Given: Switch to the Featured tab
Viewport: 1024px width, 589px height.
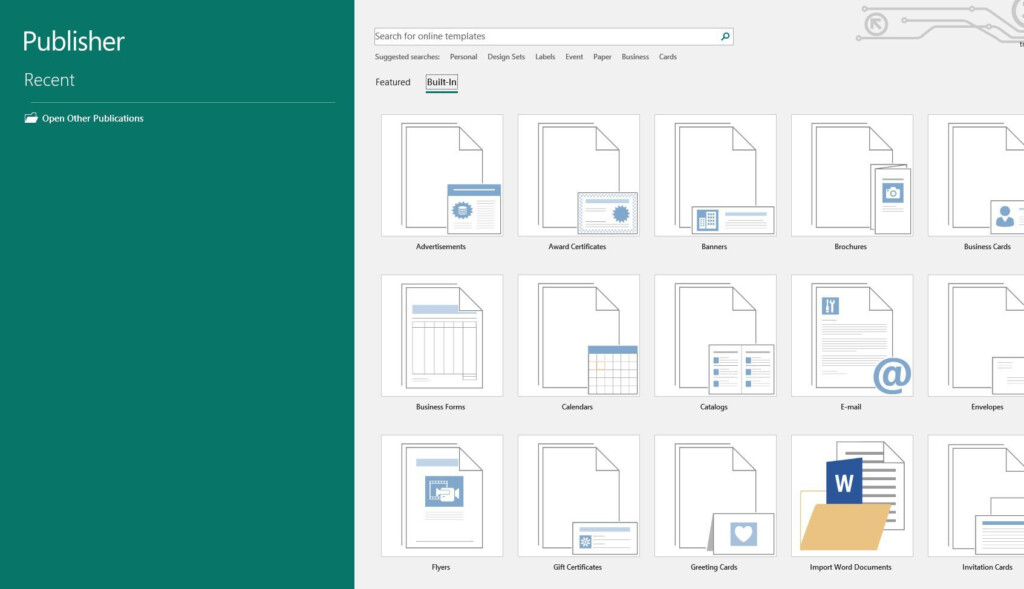Looking at the screenshot, I should (392, 82).
